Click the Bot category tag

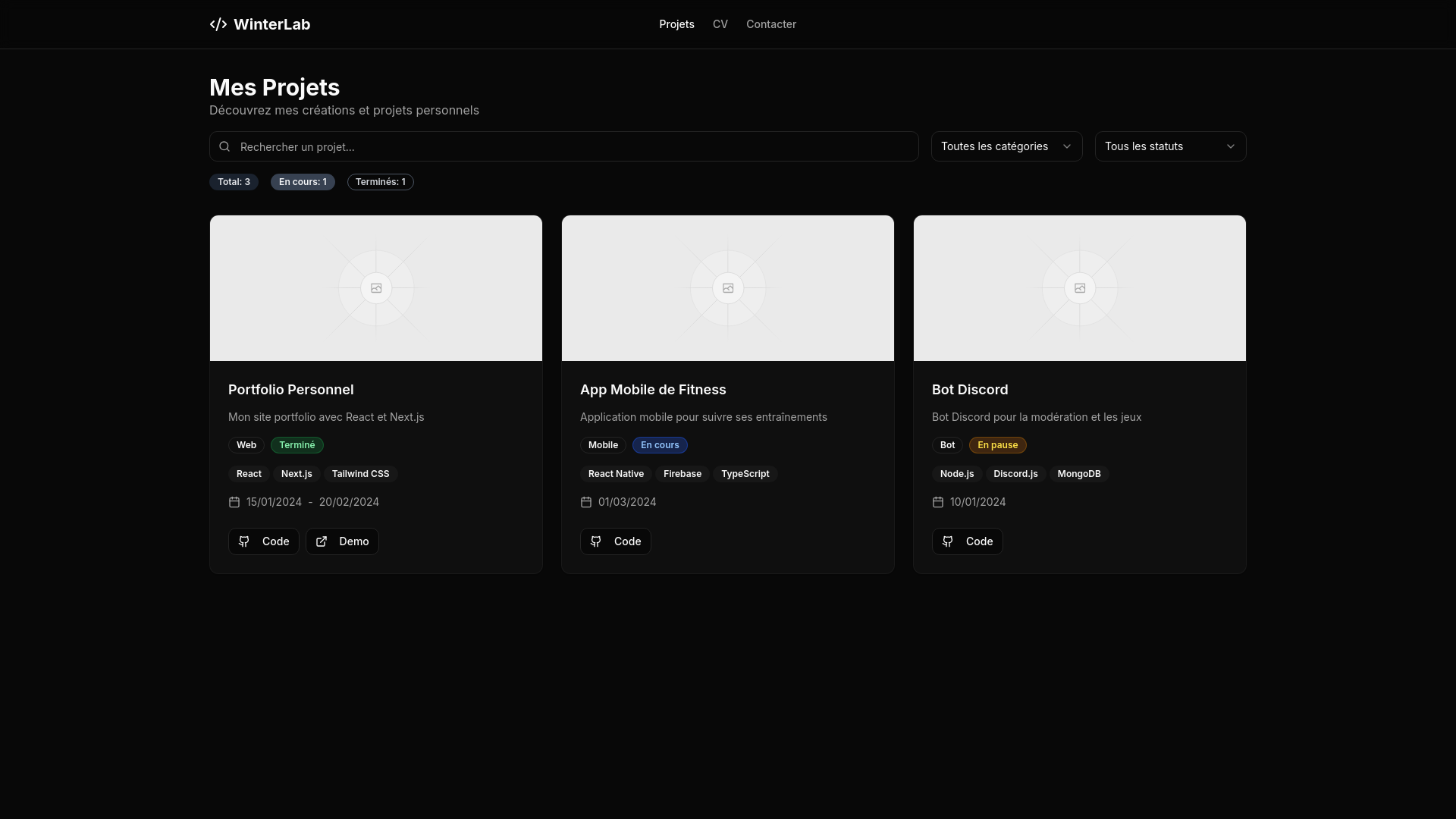click(947, 445)
